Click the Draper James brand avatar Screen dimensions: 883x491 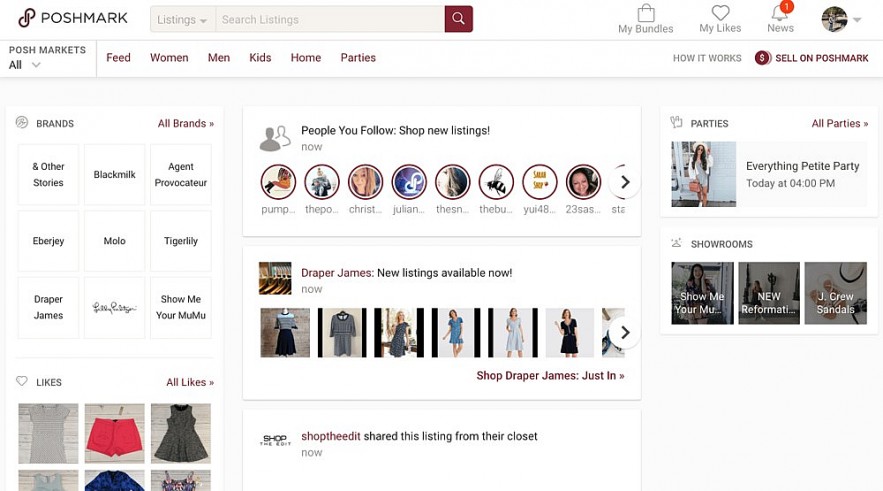[275, 278]
